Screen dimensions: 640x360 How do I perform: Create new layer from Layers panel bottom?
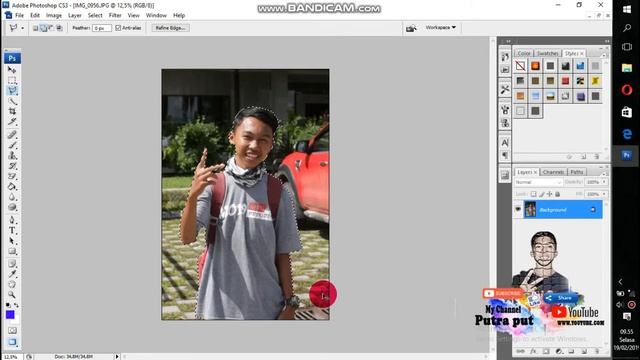point(584,351)
